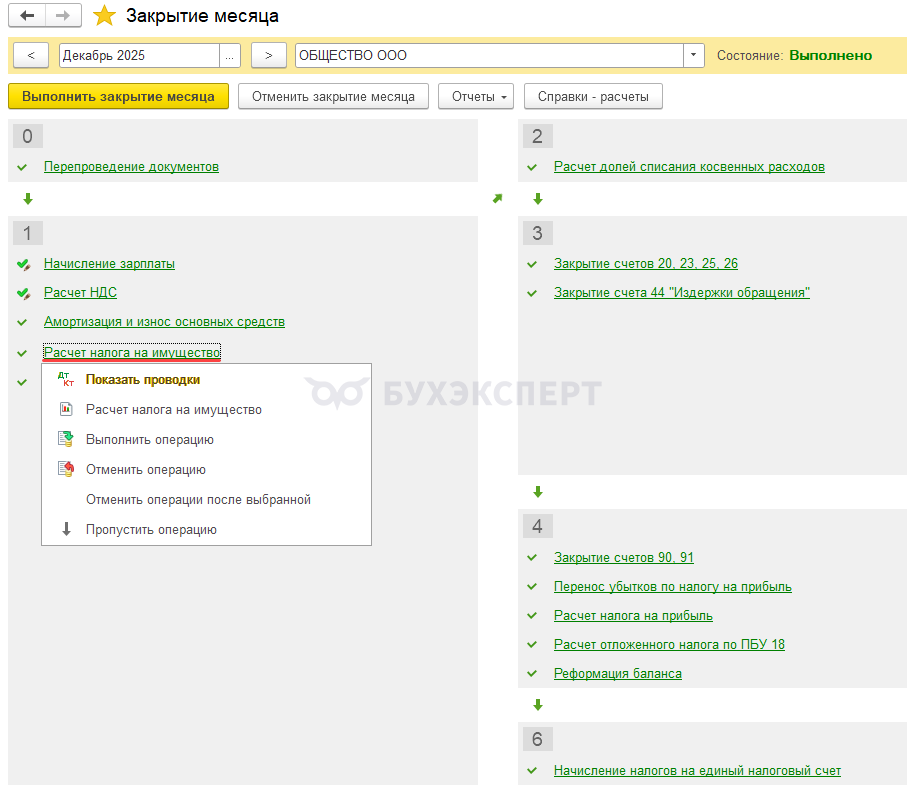Click the report icon beside Расчет налога на имущество

pos(66,410)
